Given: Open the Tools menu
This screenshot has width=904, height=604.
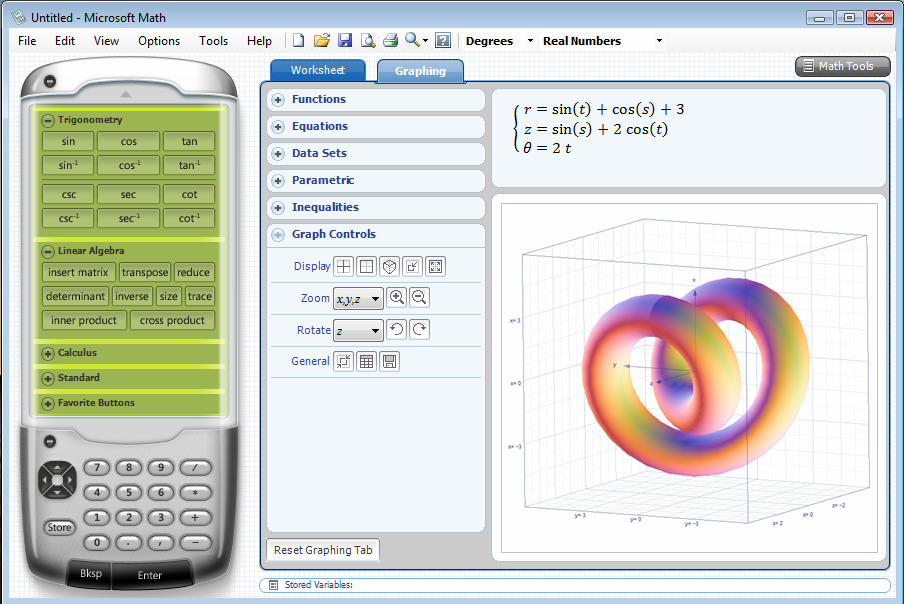Looking at the screenshot, I should [213, 41].
